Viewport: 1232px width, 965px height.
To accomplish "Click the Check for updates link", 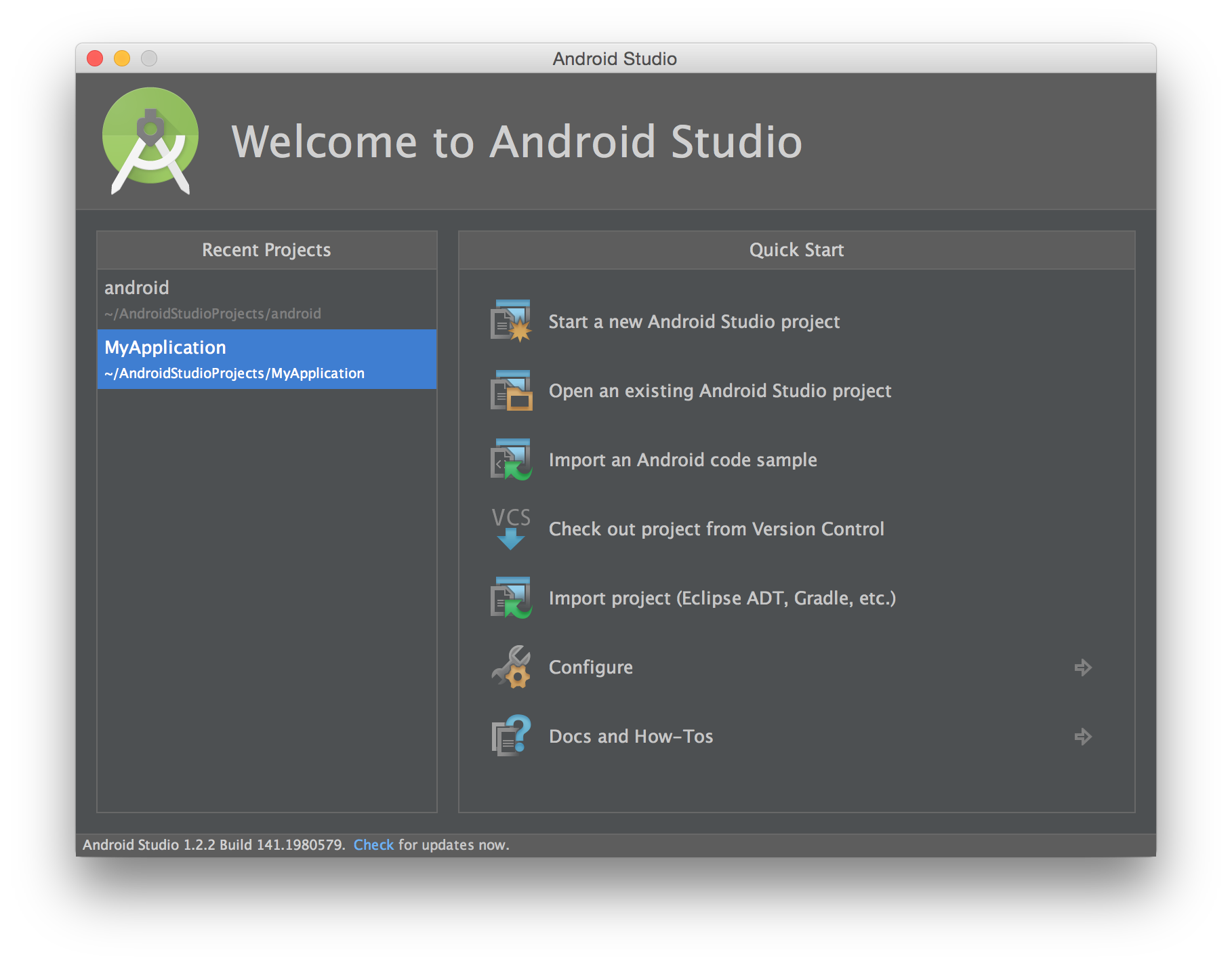I will [373, 845].
